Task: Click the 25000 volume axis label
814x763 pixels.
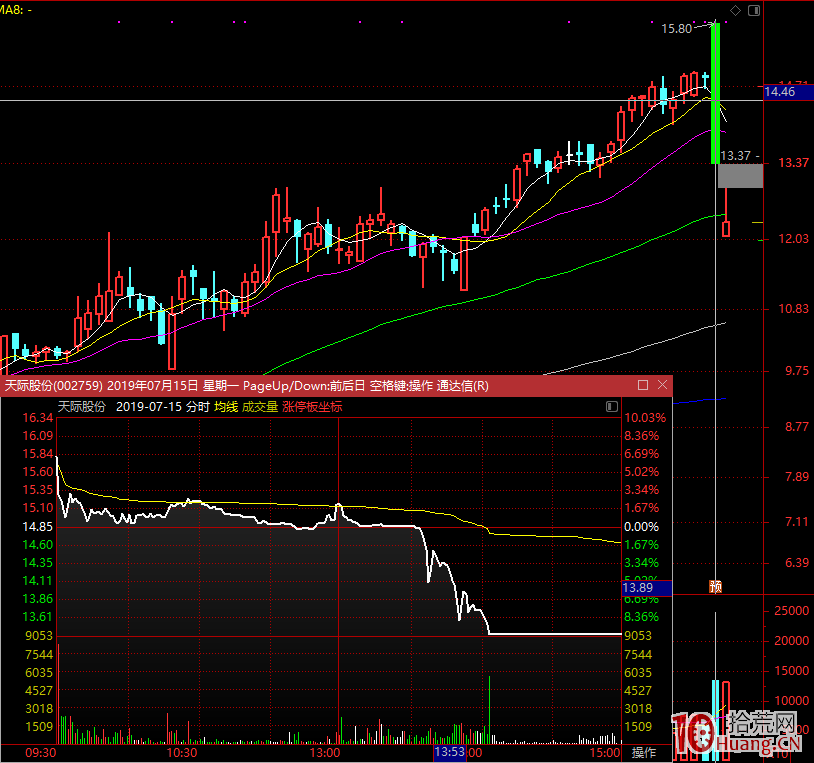Action: coord(791,611)
